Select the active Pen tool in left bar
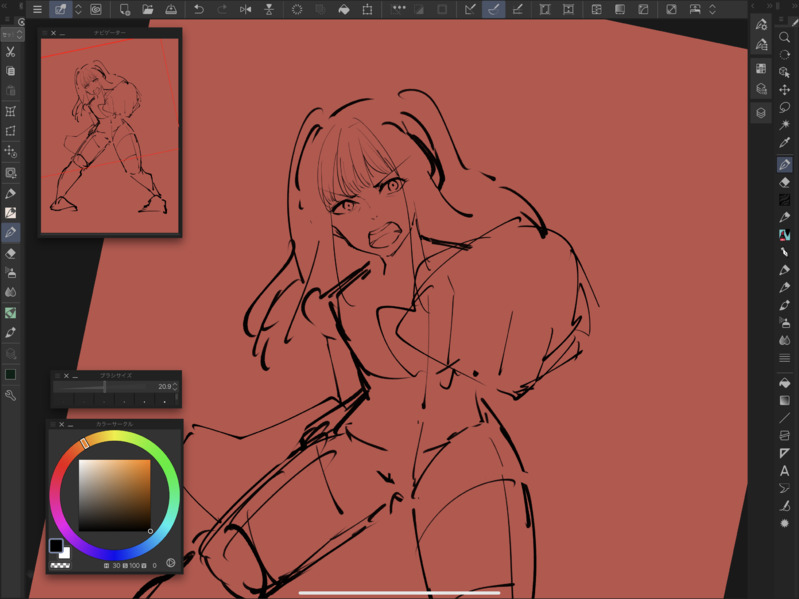Viewport: 799px width, 599px height. click(10, 233)
